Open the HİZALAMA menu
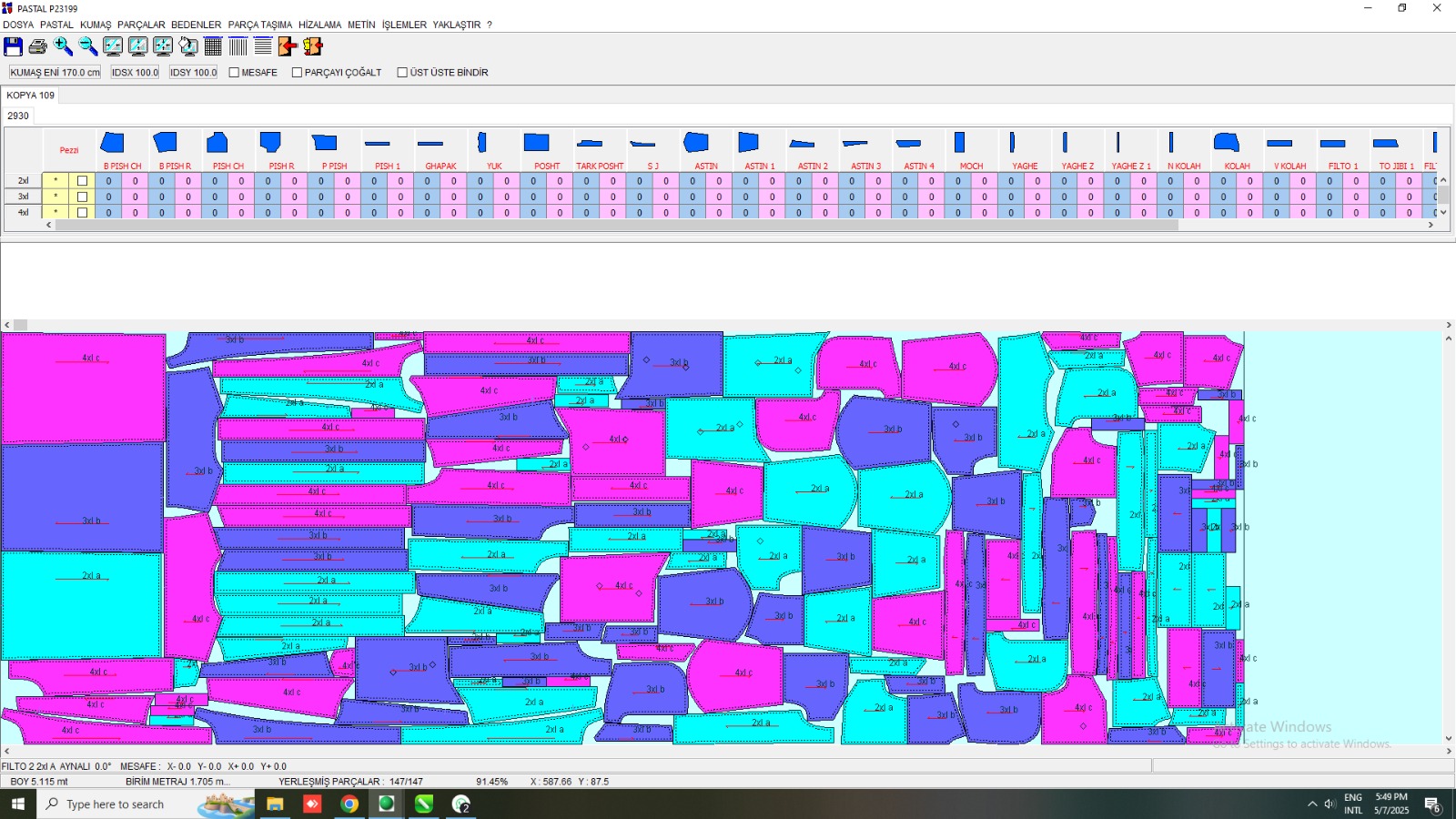 click(319, 25)
